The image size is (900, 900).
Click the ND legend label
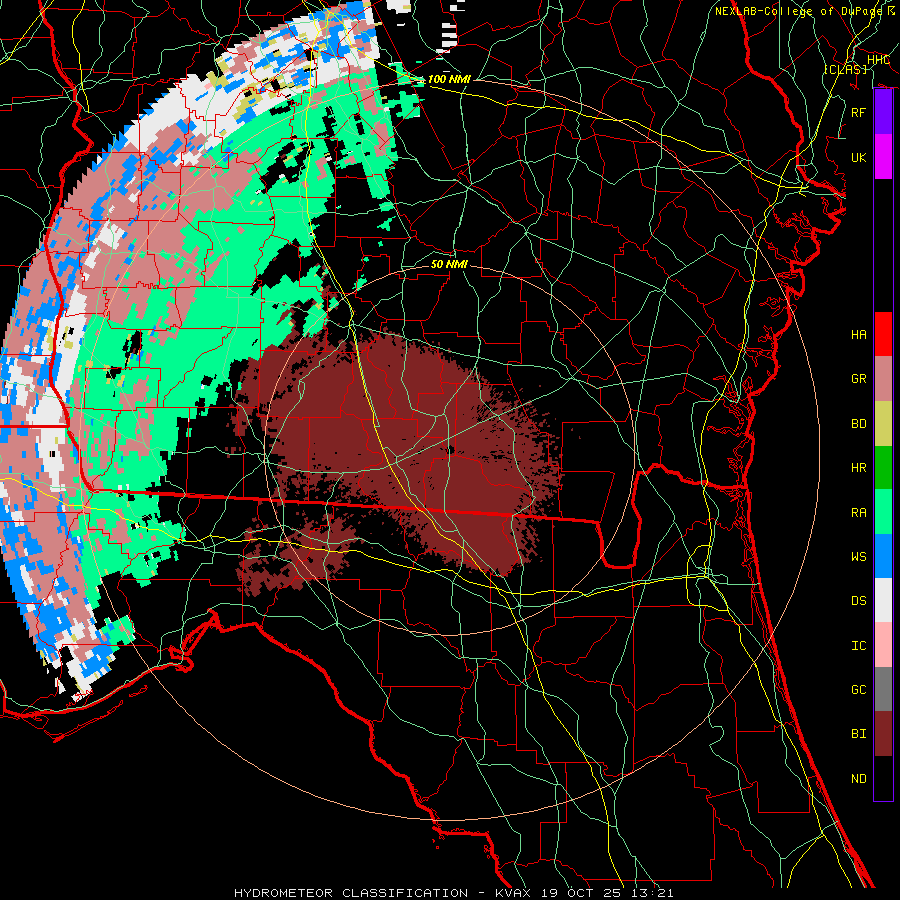click(x=859, y=779)
